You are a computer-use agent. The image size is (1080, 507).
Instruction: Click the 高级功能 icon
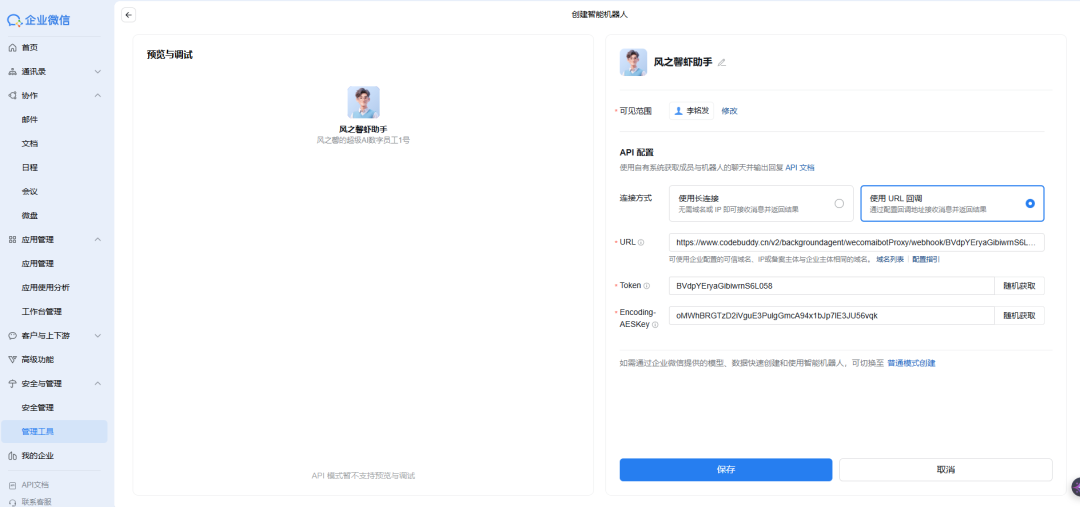[12, 360]
